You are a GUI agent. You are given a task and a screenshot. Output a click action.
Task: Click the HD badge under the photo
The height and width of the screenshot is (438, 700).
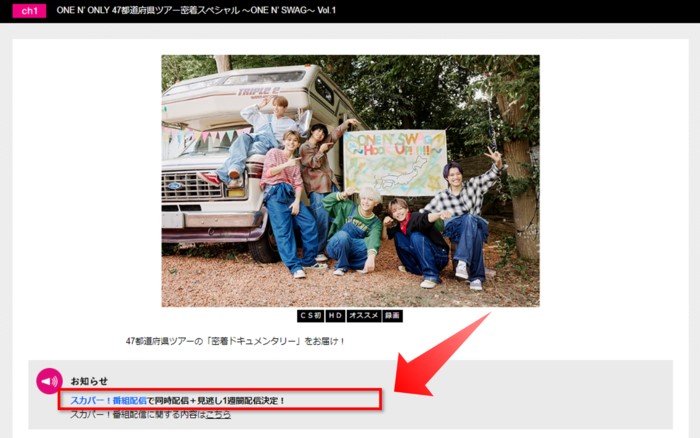pos(335,316)
